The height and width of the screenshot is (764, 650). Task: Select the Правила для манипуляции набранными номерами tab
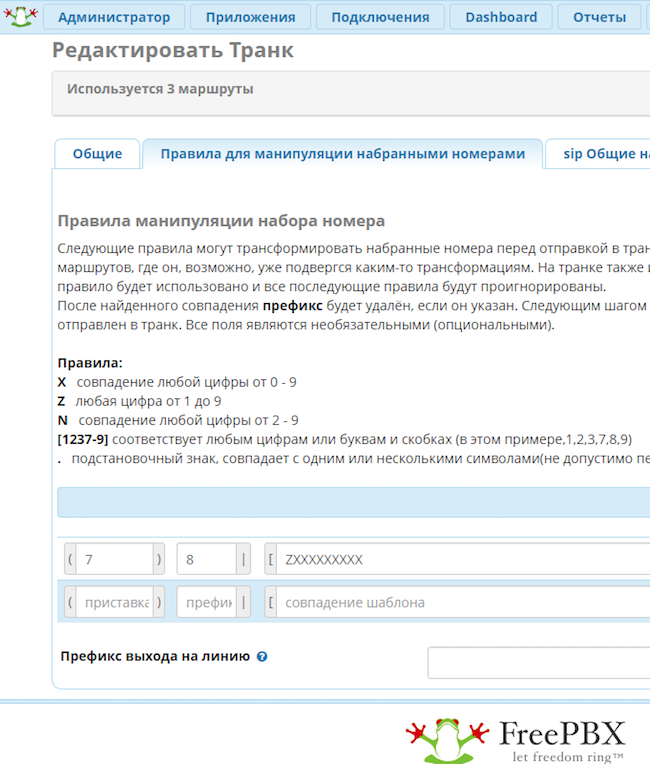[x=342, y=154]
